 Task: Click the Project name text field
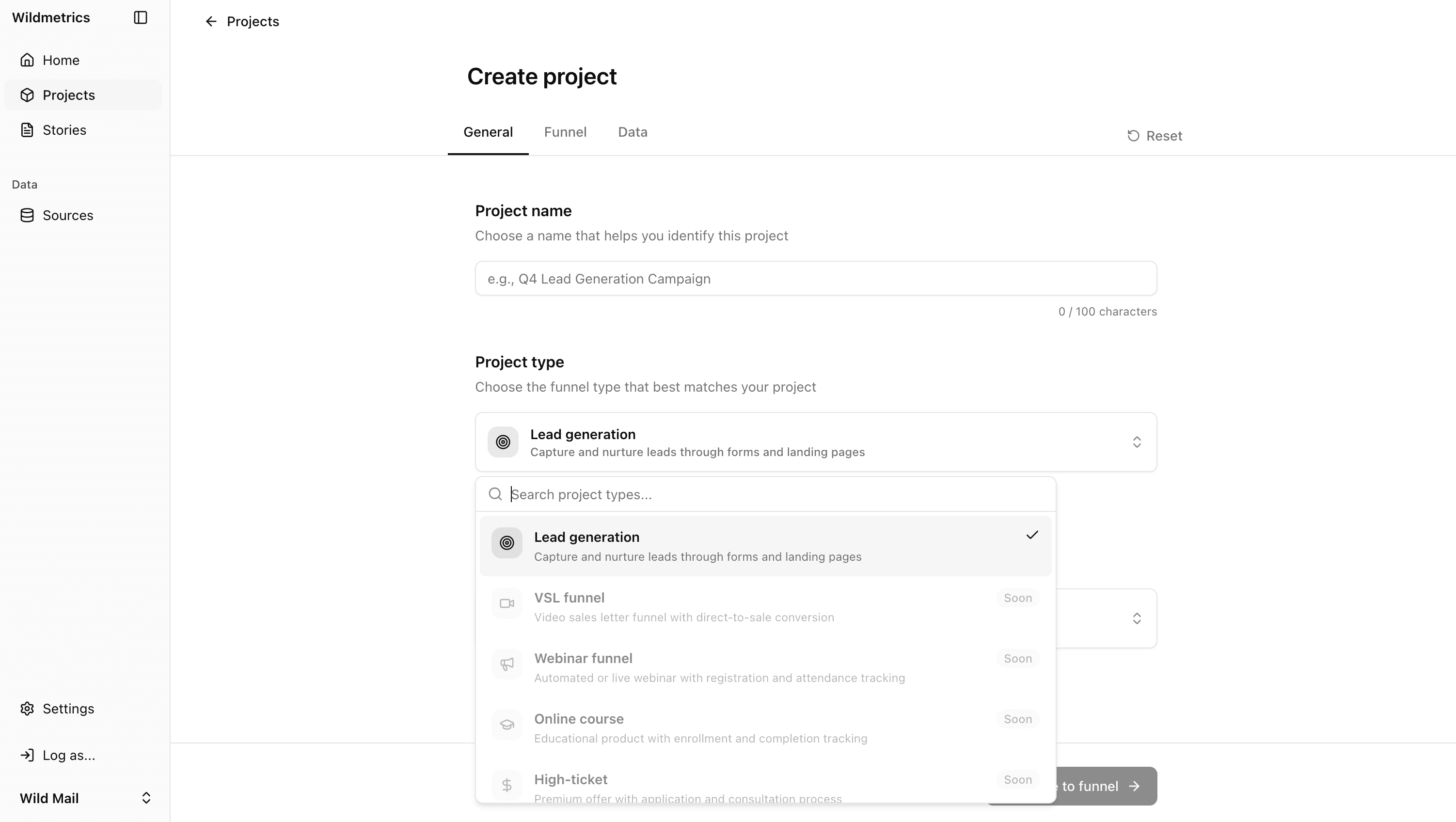point(816,278)
